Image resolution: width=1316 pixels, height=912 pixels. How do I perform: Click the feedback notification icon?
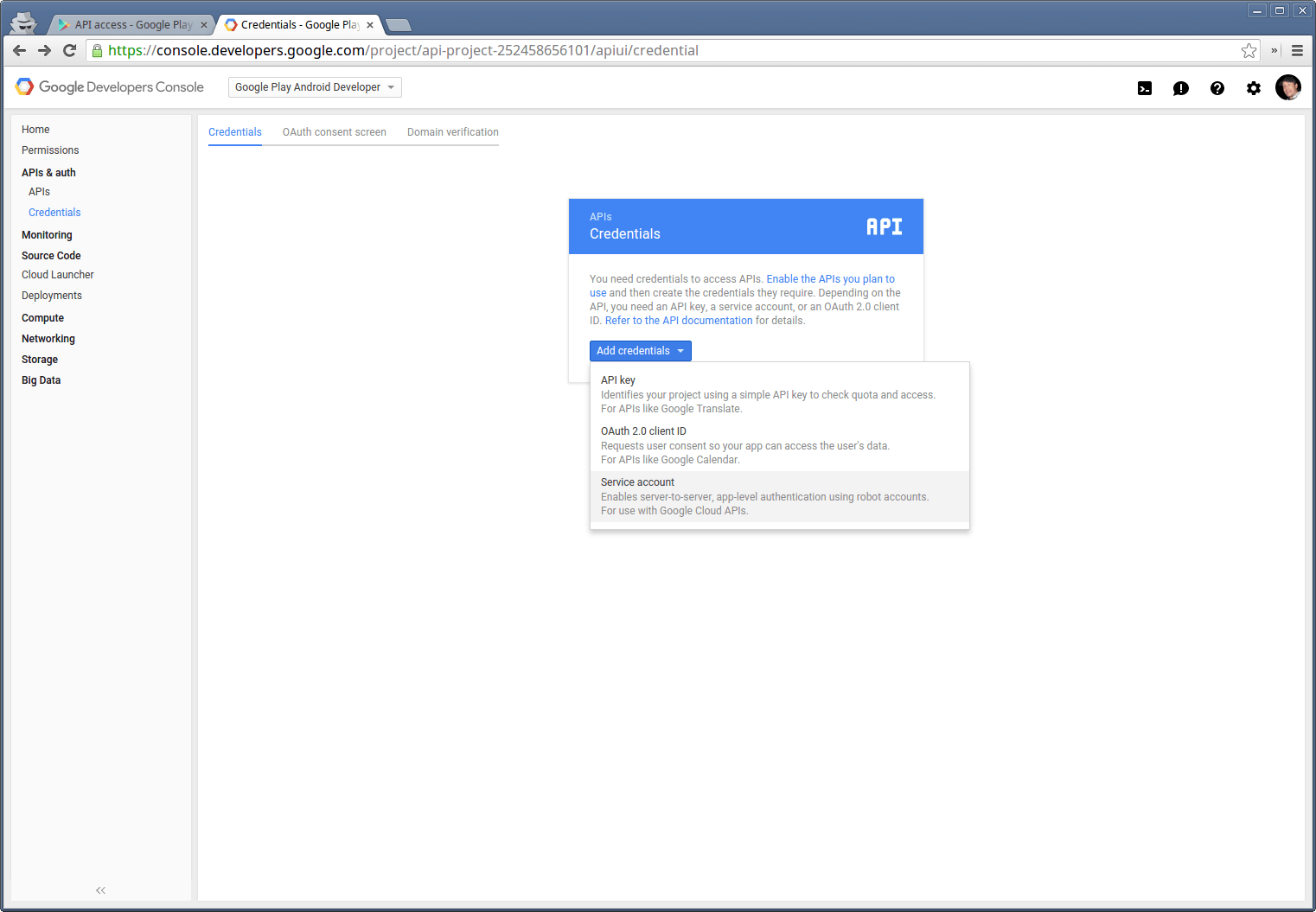[1180, 88]
